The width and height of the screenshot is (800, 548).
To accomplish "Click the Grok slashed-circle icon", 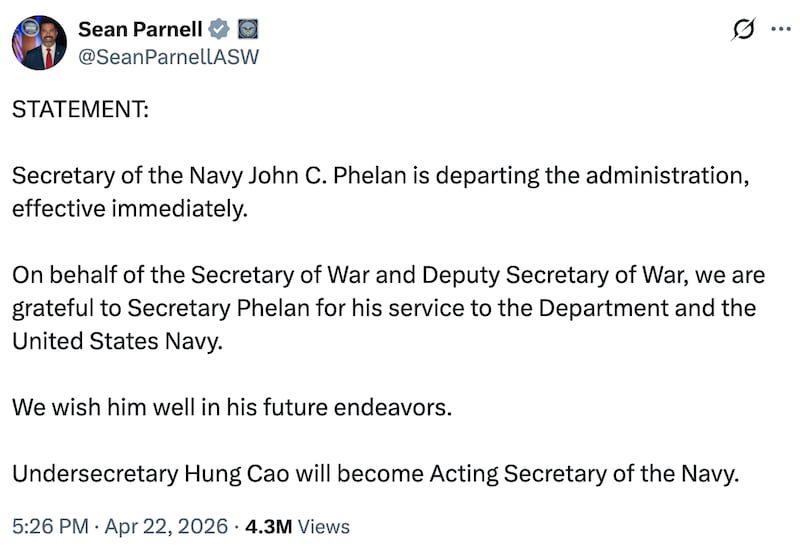I will pos(743,30).
